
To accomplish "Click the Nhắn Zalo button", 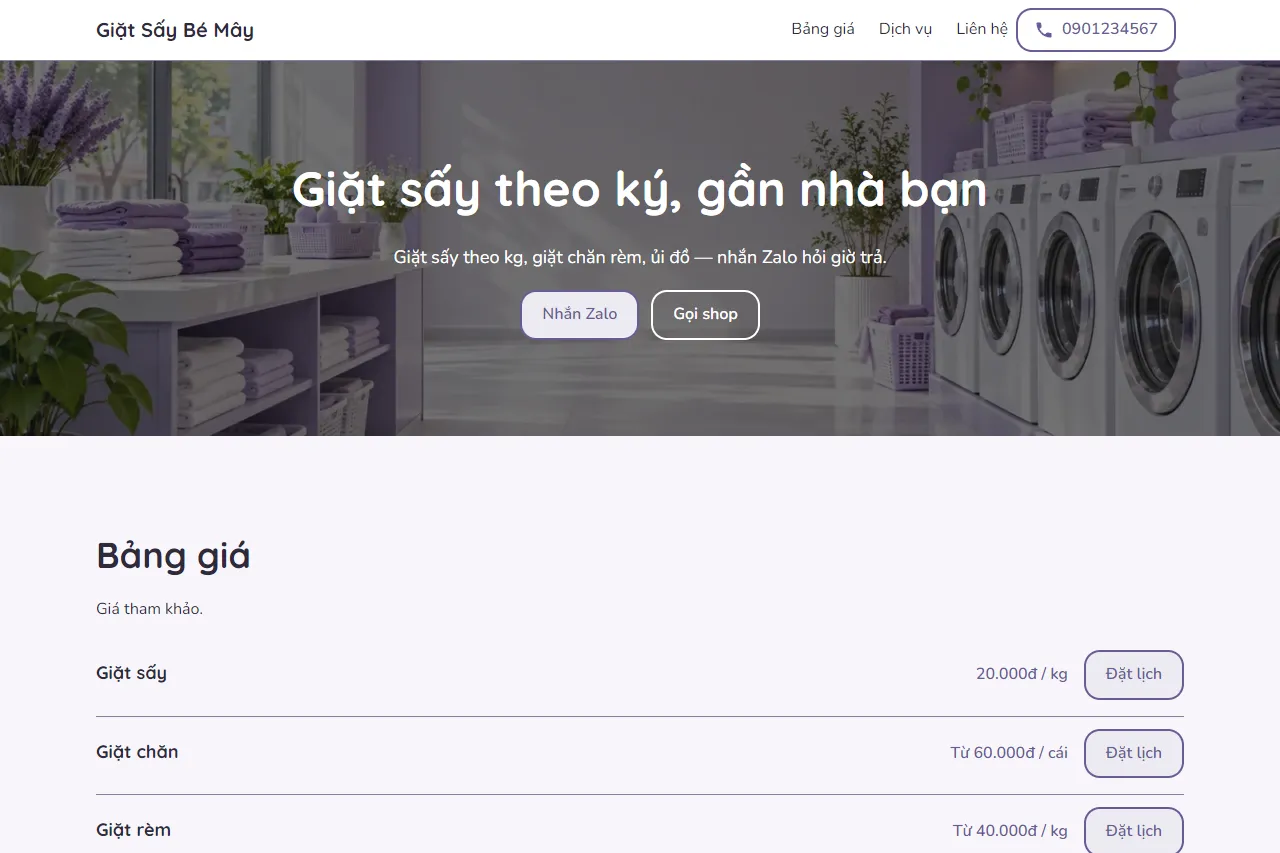I will [x=580, y=315].
